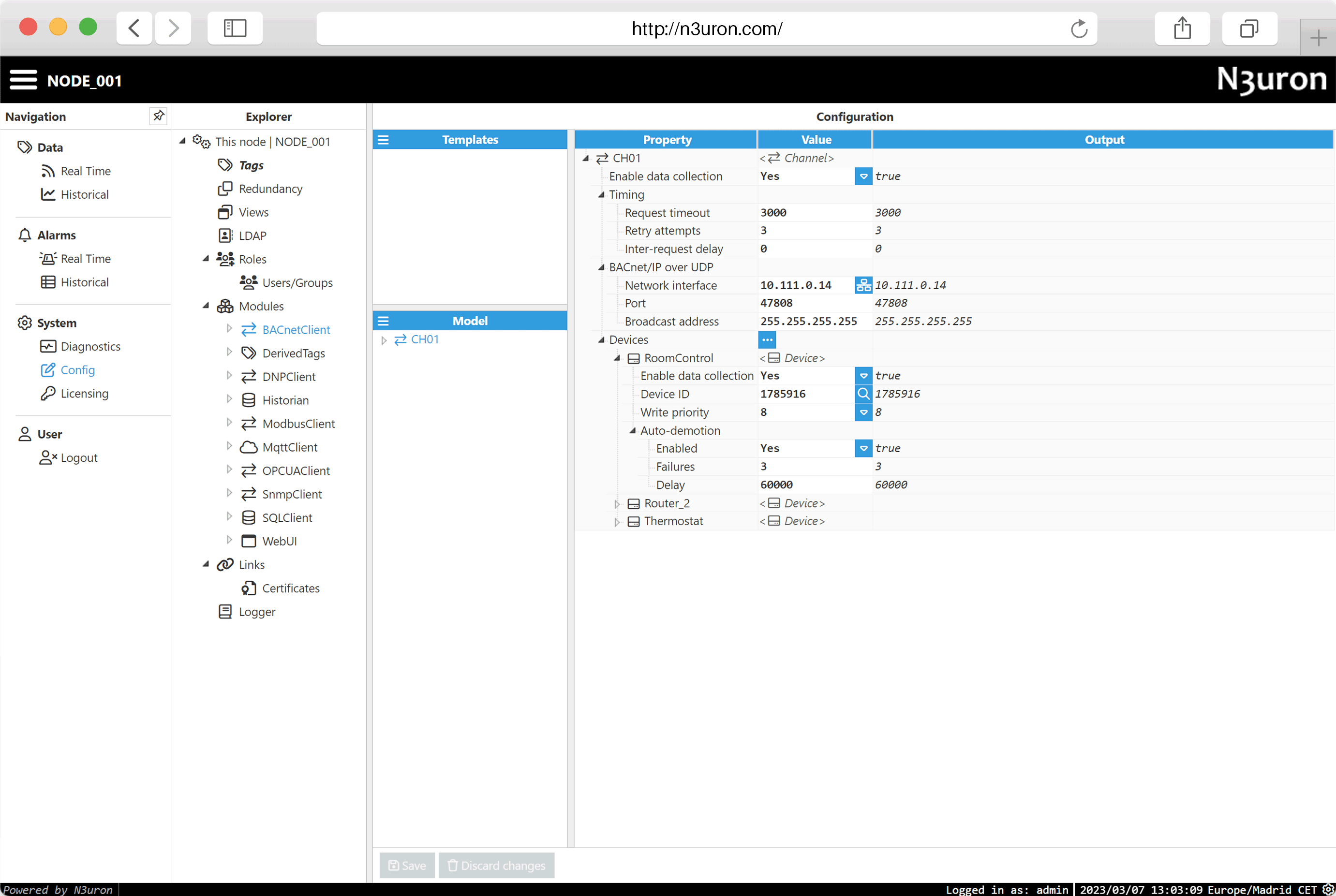Viewport: 1336px width, 896px height.
Task: Select the SQLClient module in Explorer
Action: (277, 517)
